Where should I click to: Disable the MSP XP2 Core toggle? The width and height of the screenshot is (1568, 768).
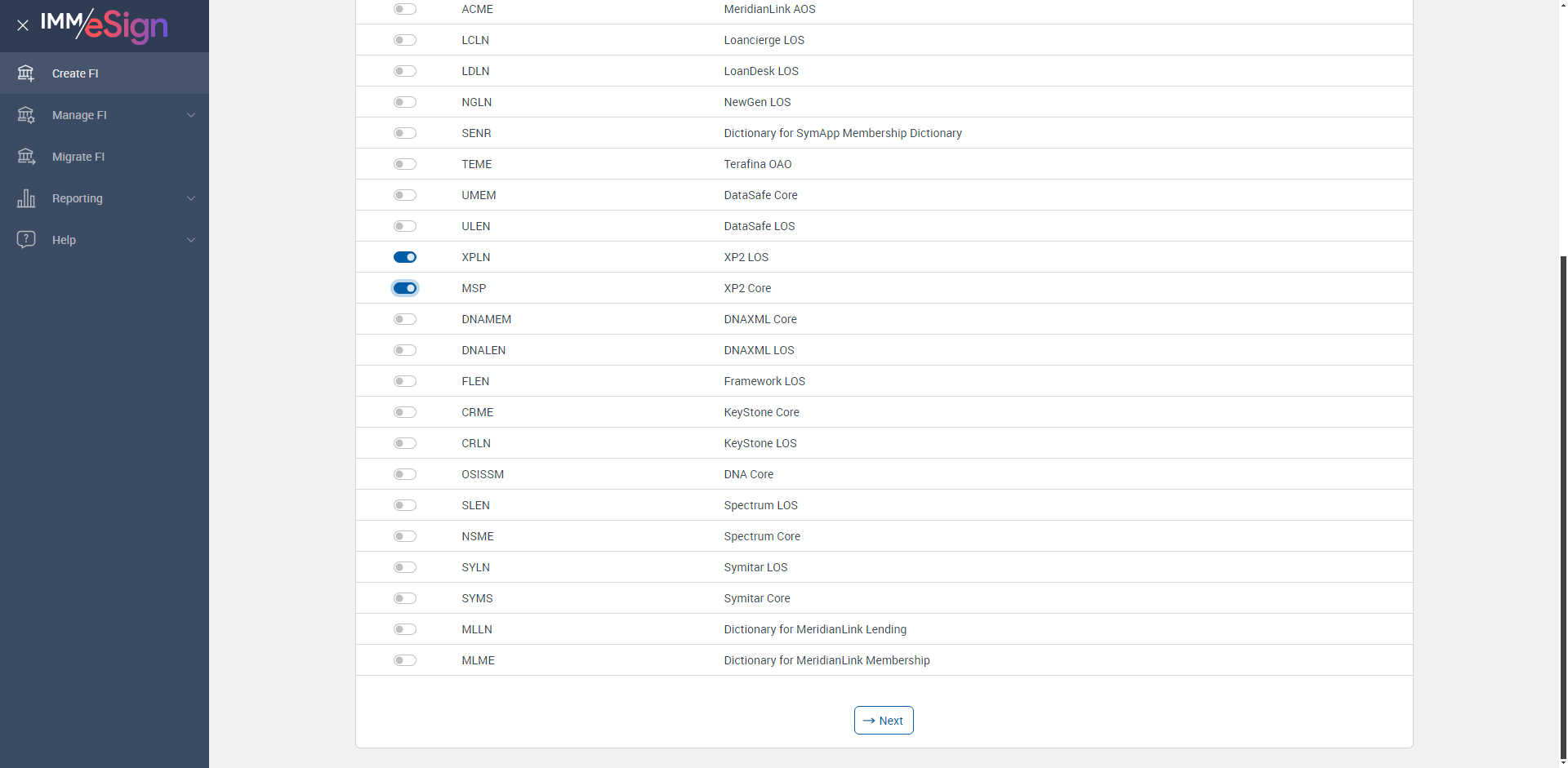tap(405, 288)
